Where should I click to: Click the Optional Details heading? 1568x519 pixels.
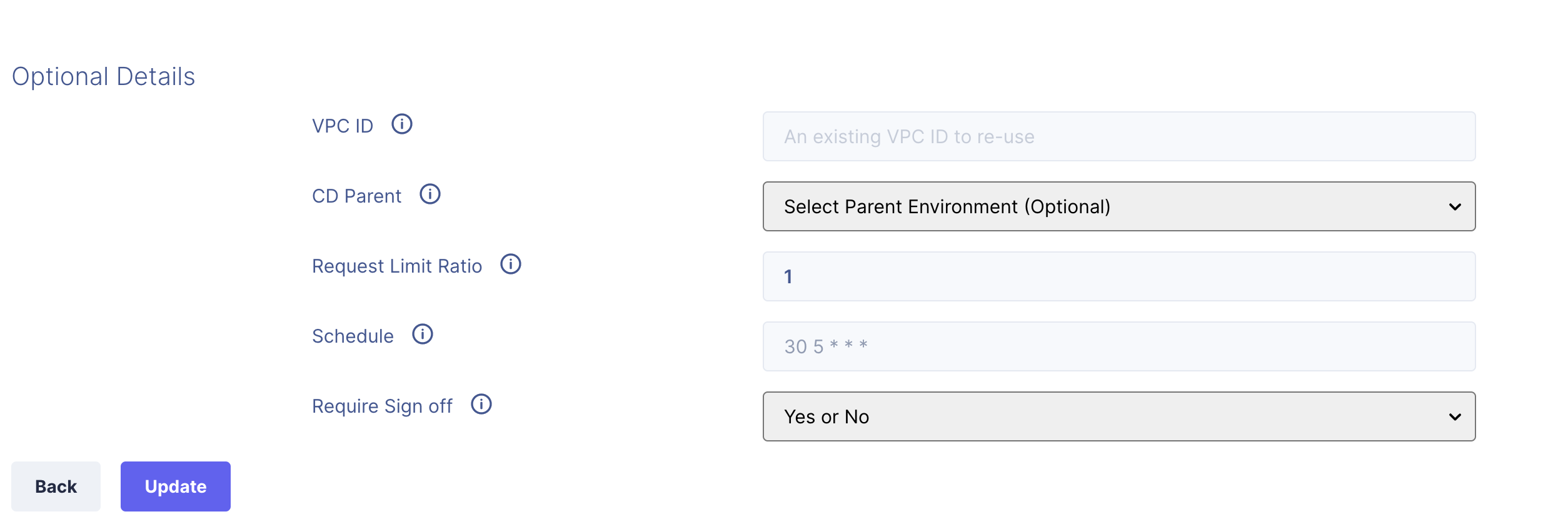pyautogui.click(x=104, y=77)
